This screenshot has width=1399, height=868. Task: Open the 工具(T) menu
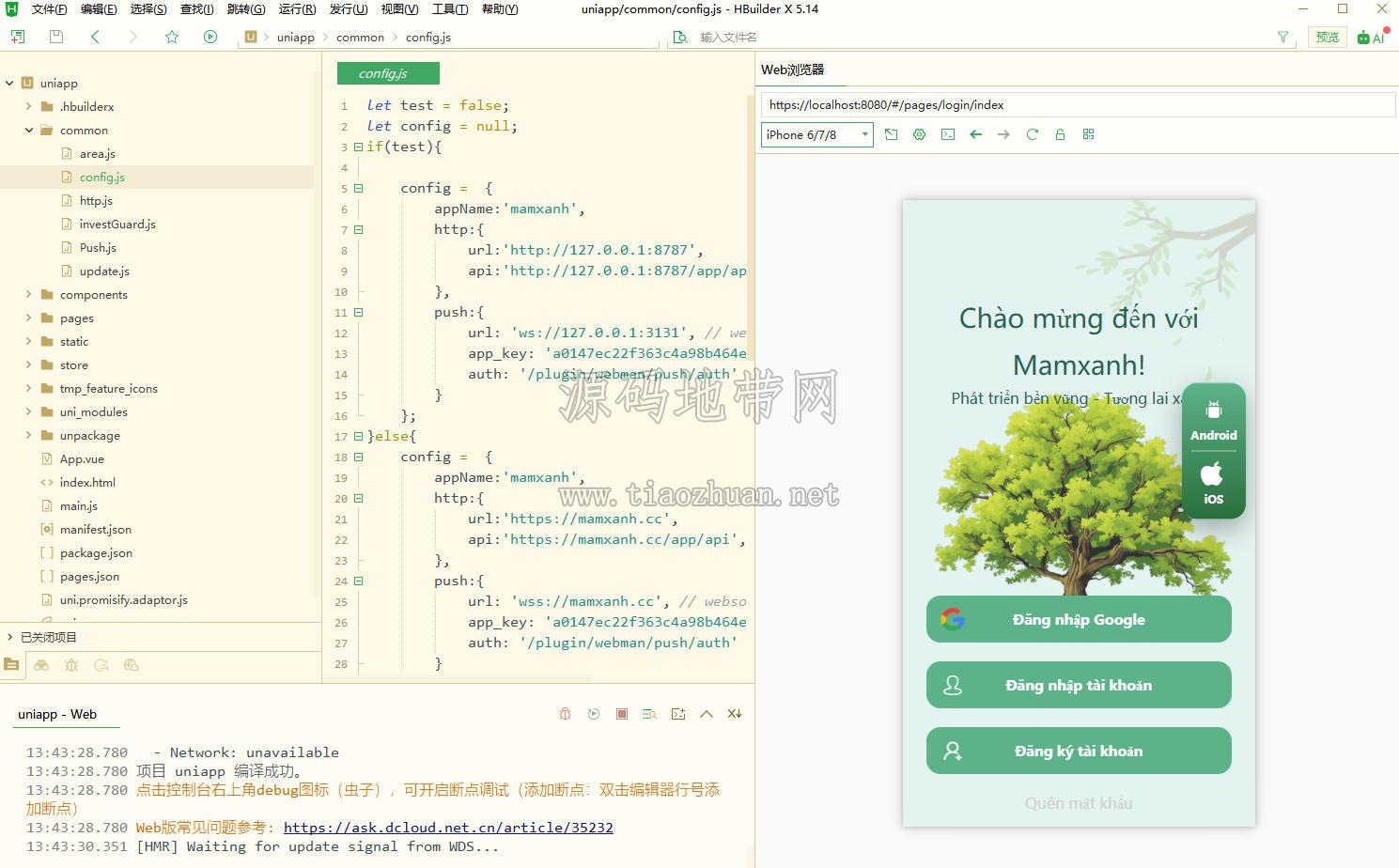(x=450, y=9)
